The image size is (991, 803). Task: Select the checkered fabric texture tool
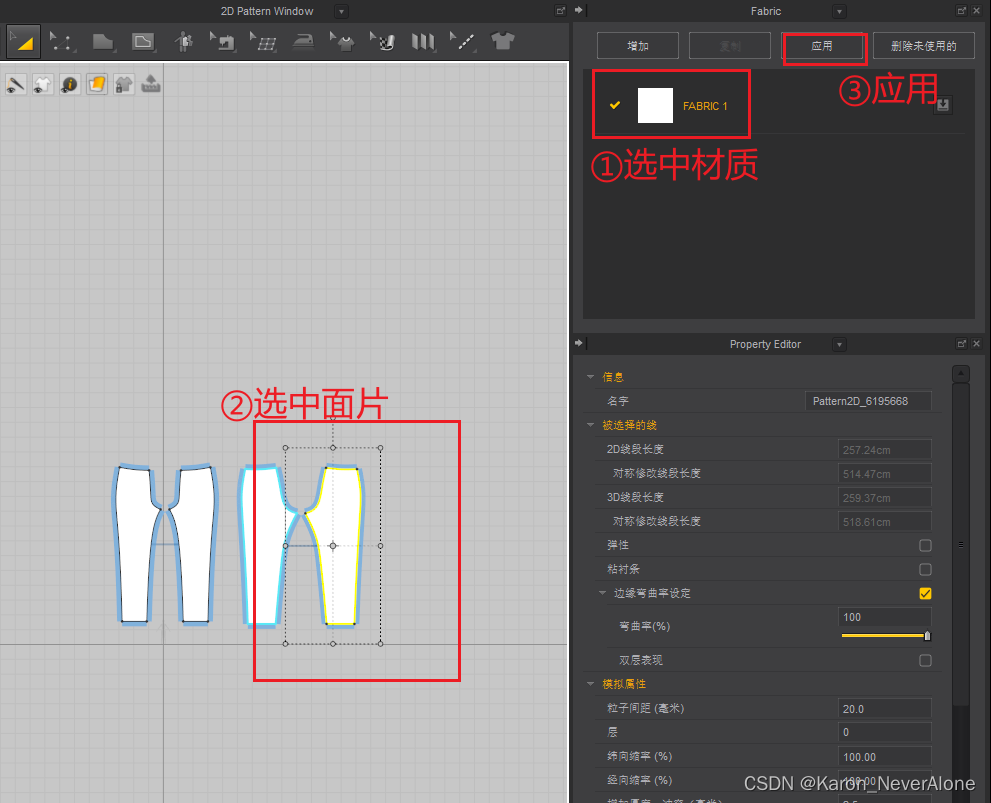click(x=383, y=42)
